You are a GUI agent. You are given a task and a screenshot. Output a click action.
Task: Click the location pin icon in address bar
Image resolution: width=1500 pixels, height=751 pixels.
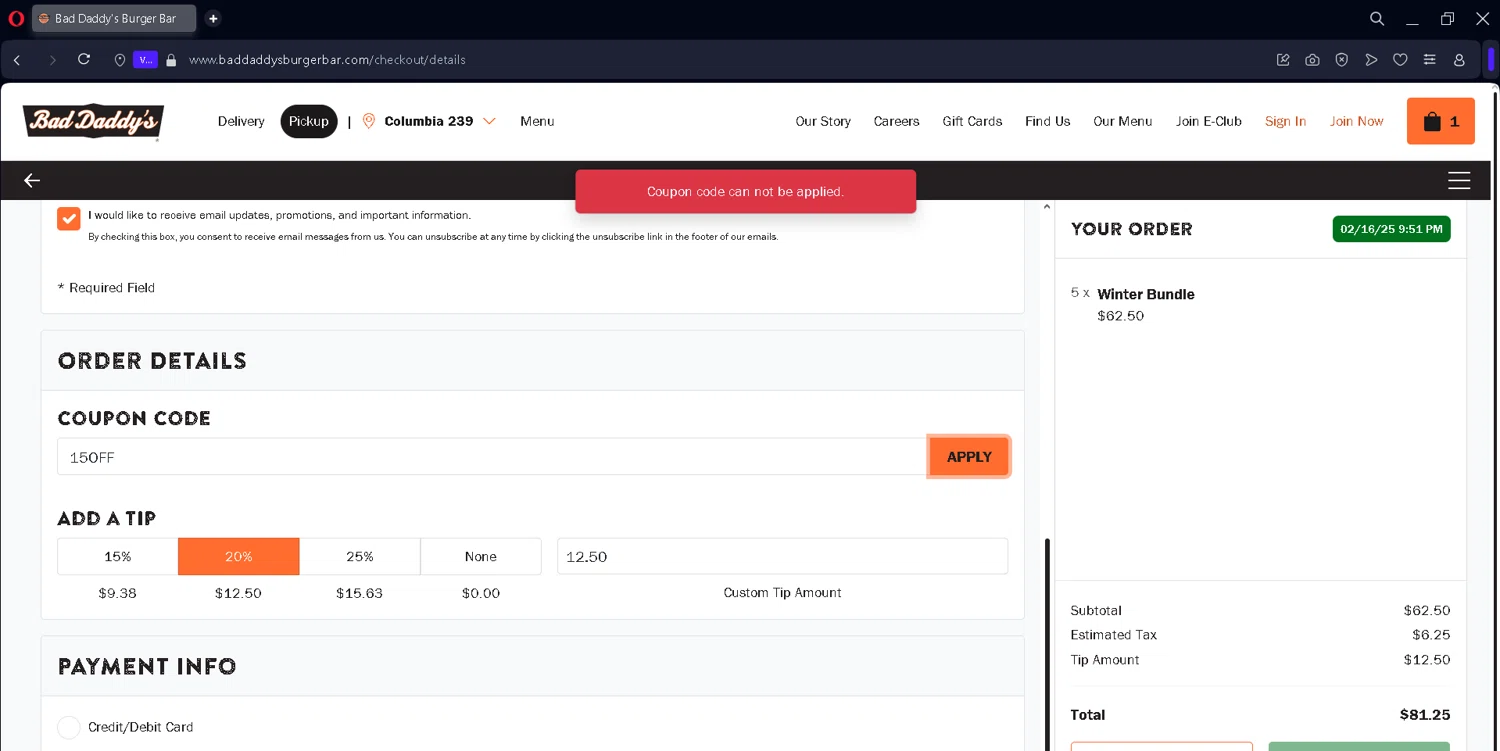[120, 60]
